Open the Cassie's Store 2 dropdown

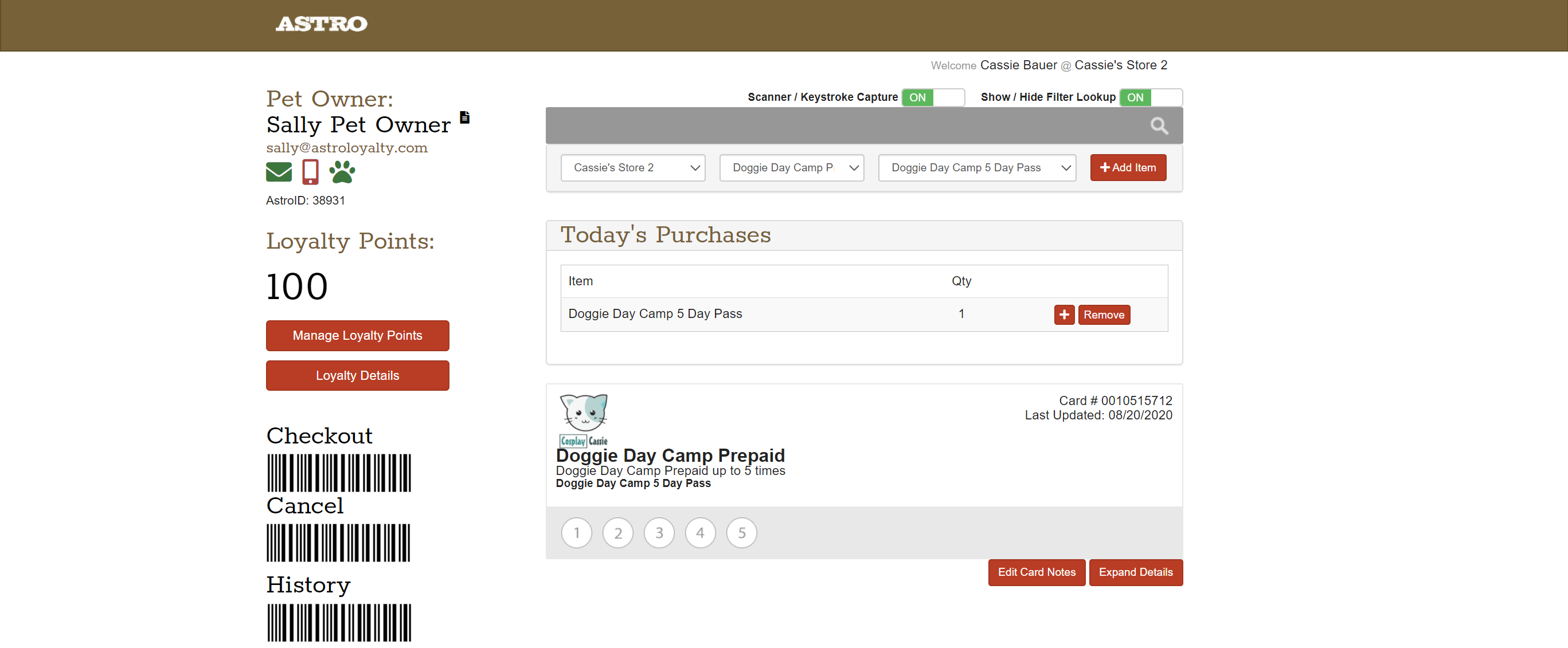[632, 168]
